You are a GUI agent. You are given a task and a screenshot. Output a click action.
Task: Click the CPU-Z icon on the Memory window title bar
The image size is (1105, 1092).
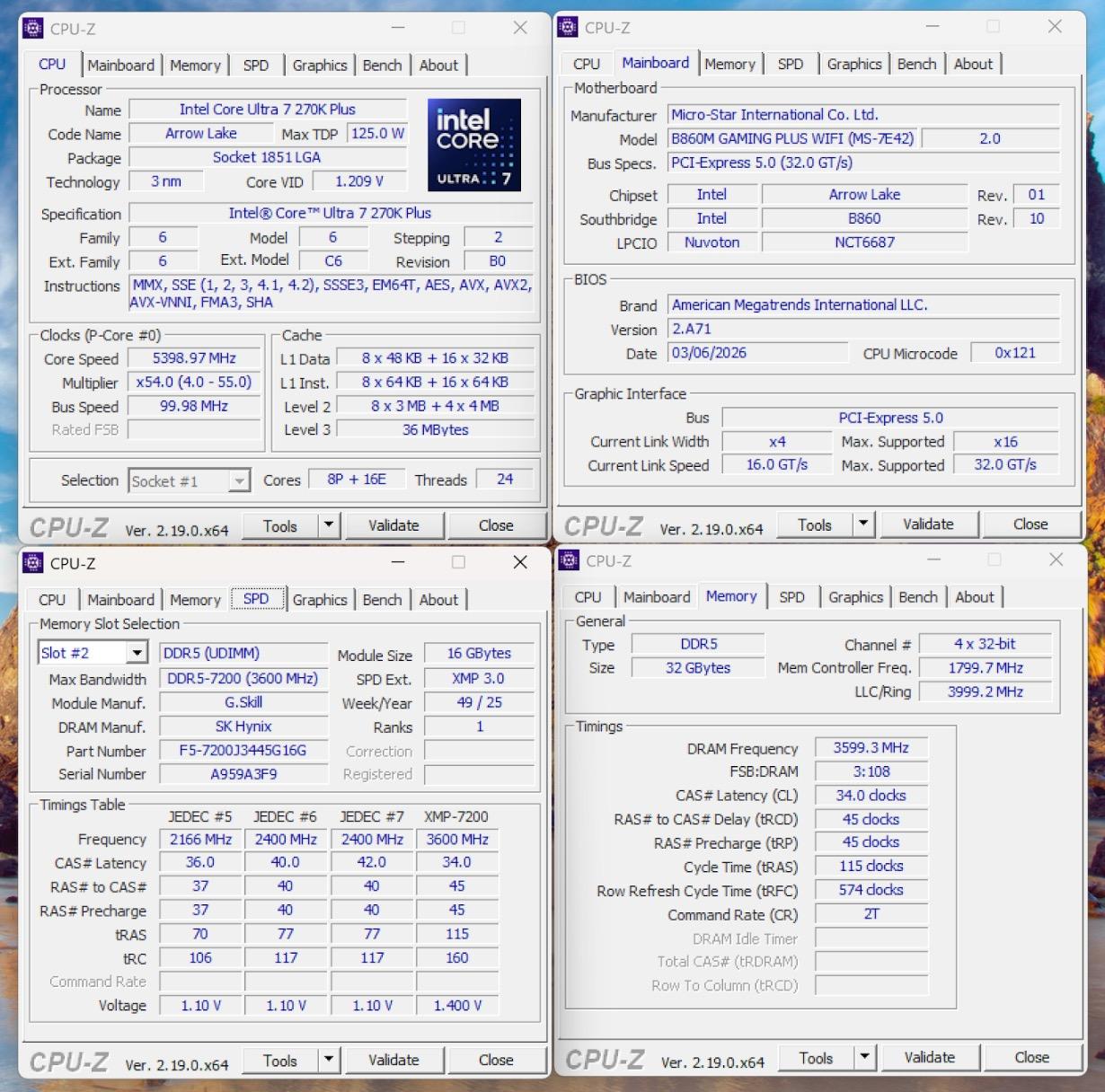click(x=567, y=560)
